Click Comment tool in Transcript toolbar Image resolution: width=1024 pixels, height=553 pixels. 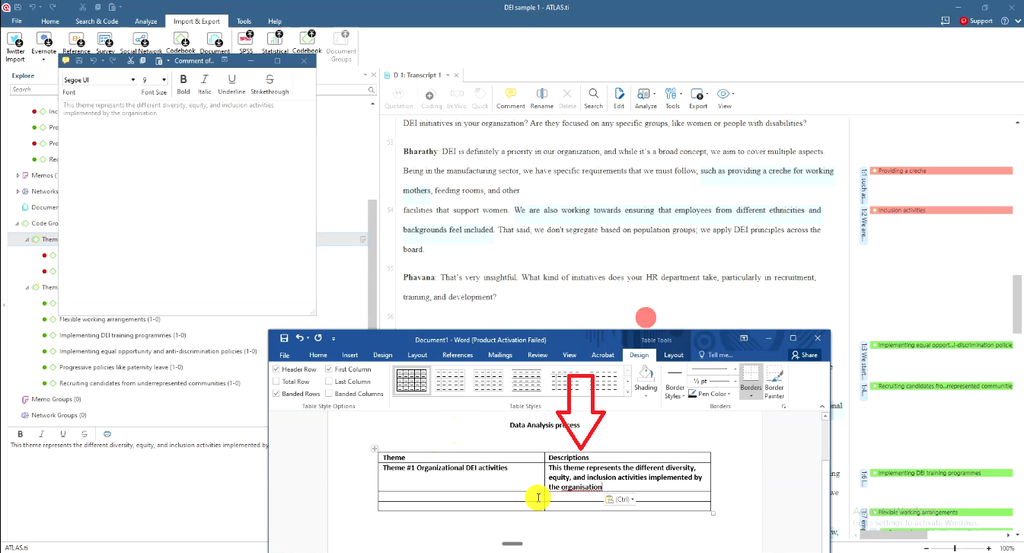click(511, 98)
